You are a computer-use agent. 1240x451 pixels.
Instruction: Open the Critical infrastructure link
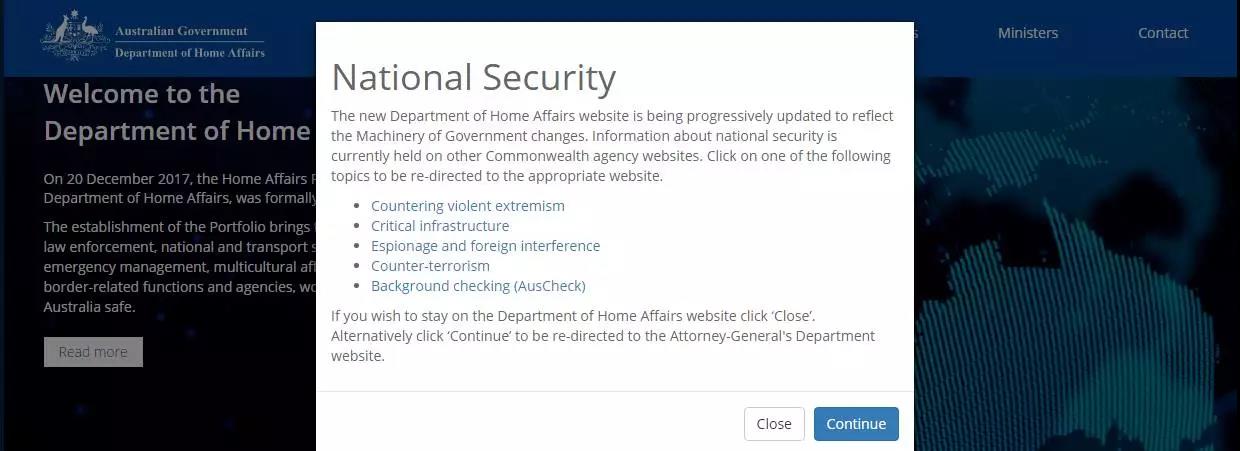[x=440, y=226]
